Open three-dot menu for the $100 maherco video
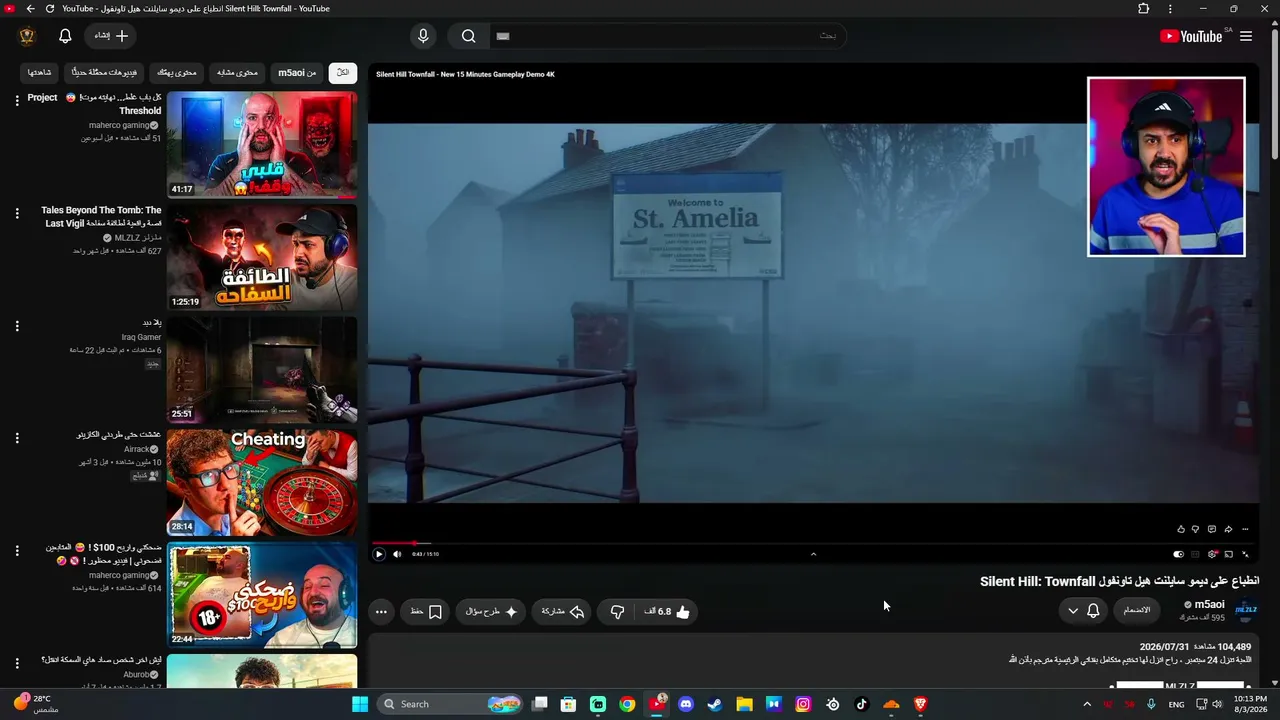The height and width of the screenshot is (720, 1280). pyautogui.click(x=17, y=551)
